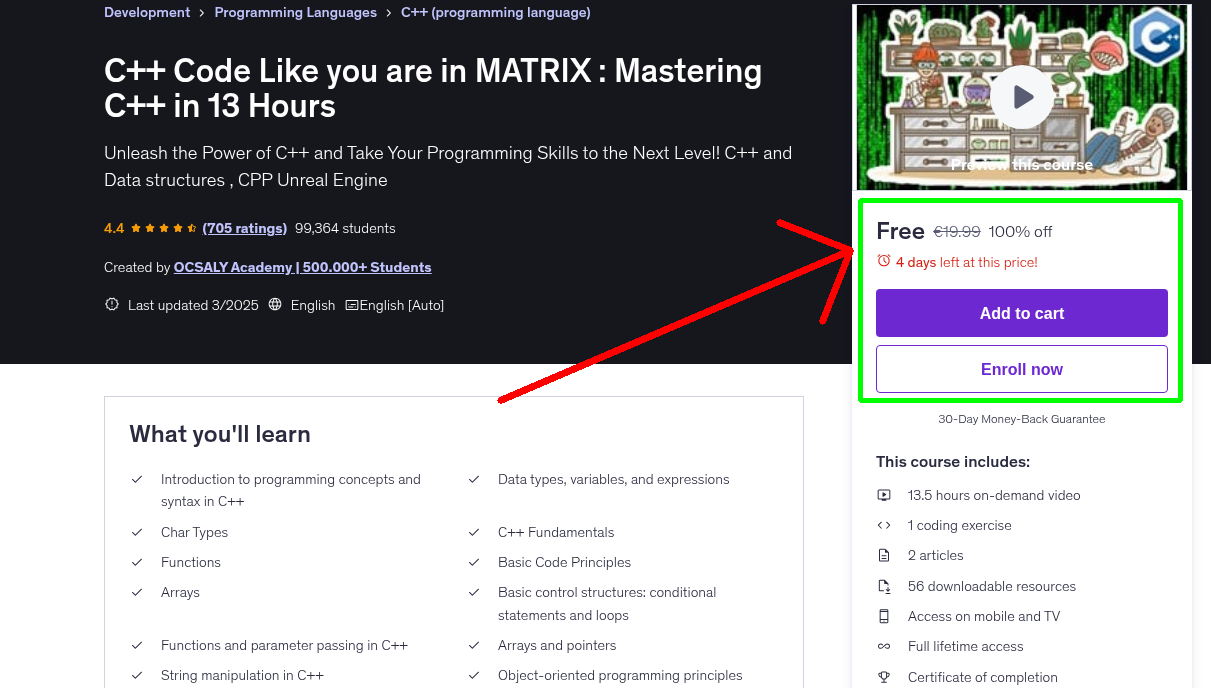Click the checkmark next to Char Types
The width and height of the screenshot is (1211, 688).
click(137, 532)
